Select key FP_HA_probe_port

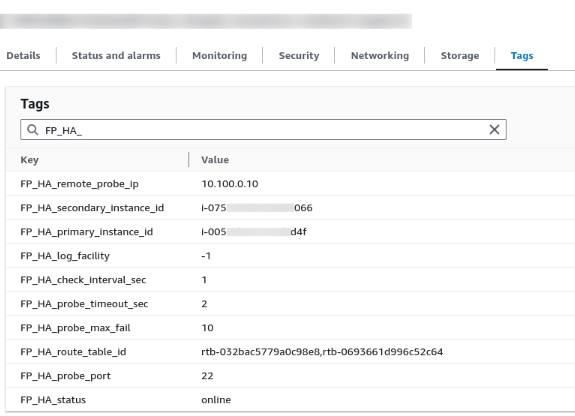coord(65,376)
